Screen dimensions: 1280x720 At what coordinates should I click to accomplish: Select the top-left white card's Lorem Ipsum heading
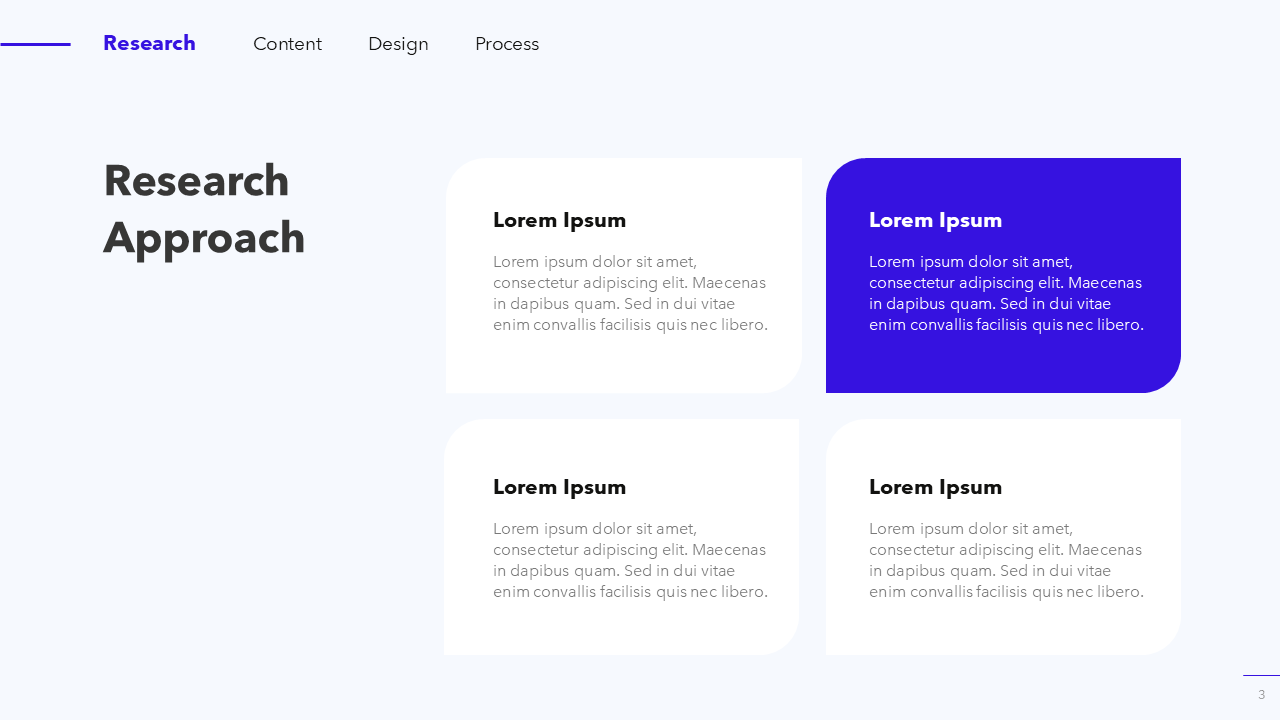(x=559, y=220)
